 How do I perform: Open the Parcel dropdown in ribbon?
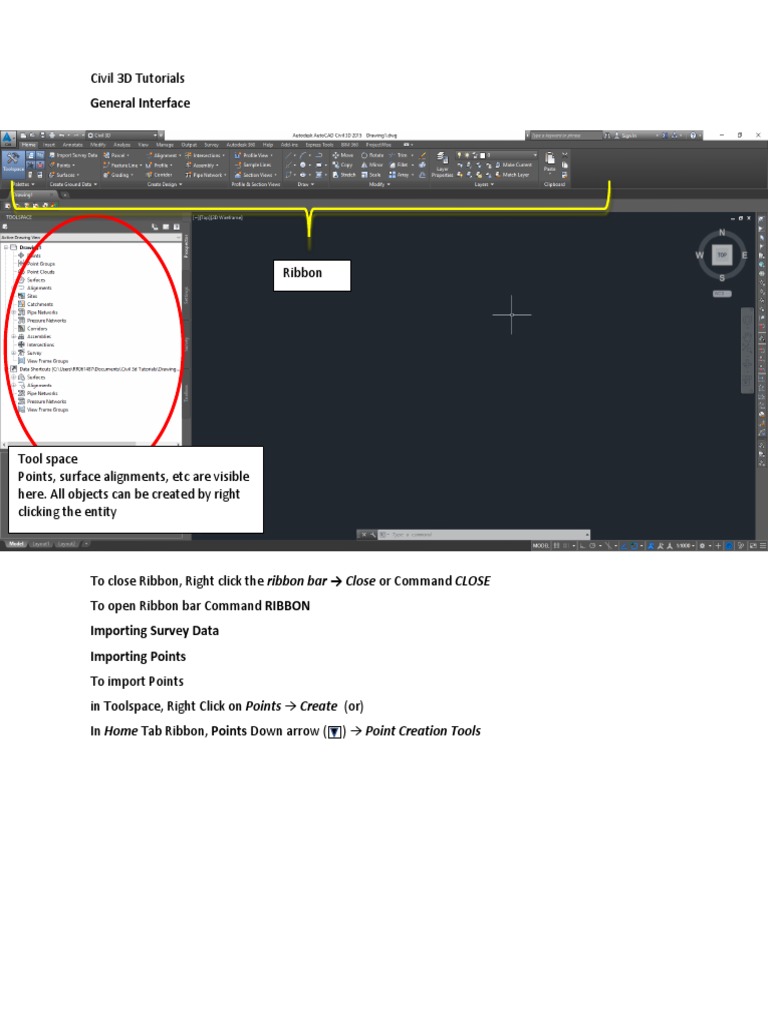116,155
